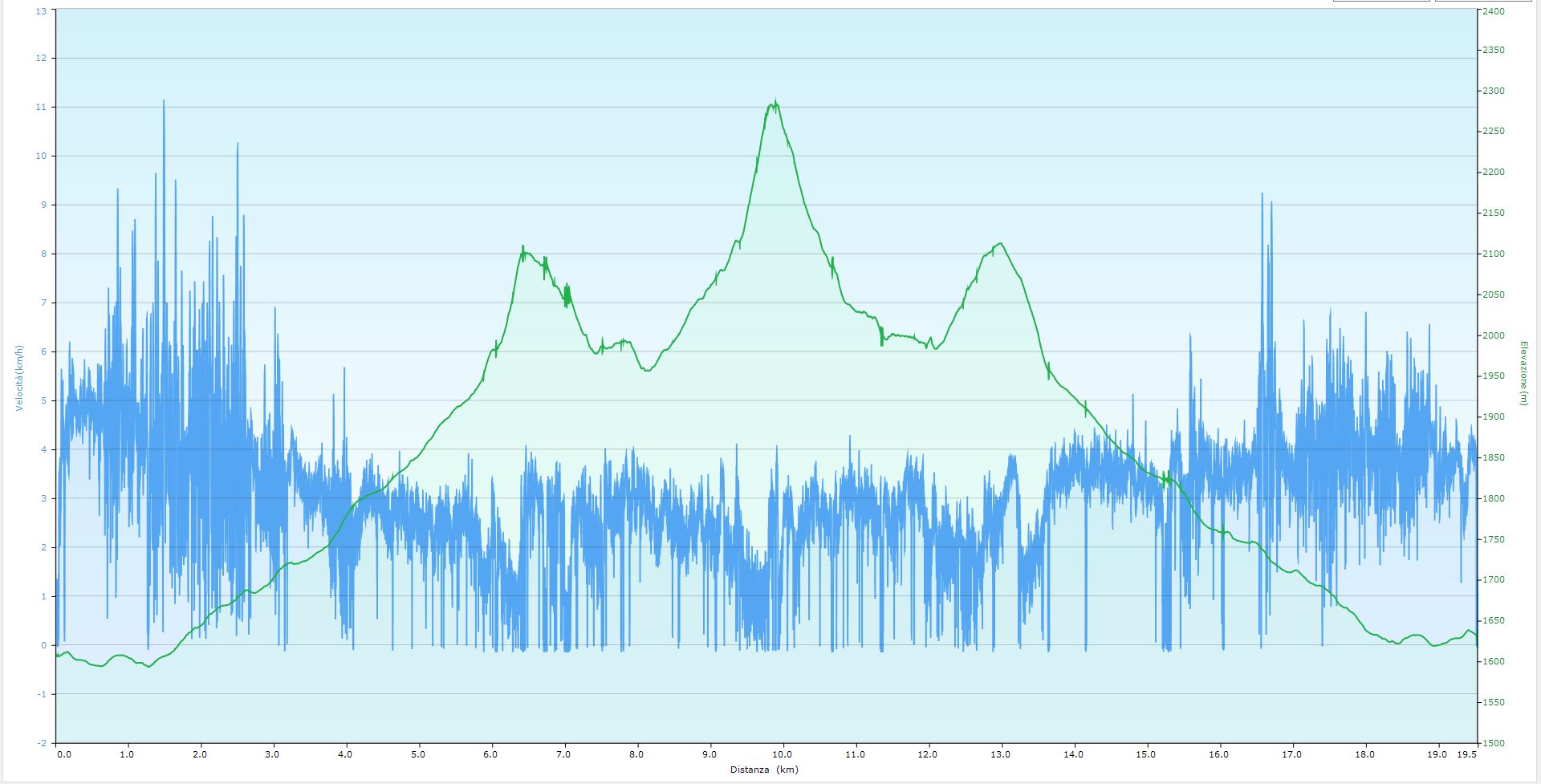This screenshot has height=784, width=1541.
Task: Click the elevation dip near 8.1 km
Action: point(647,370)
